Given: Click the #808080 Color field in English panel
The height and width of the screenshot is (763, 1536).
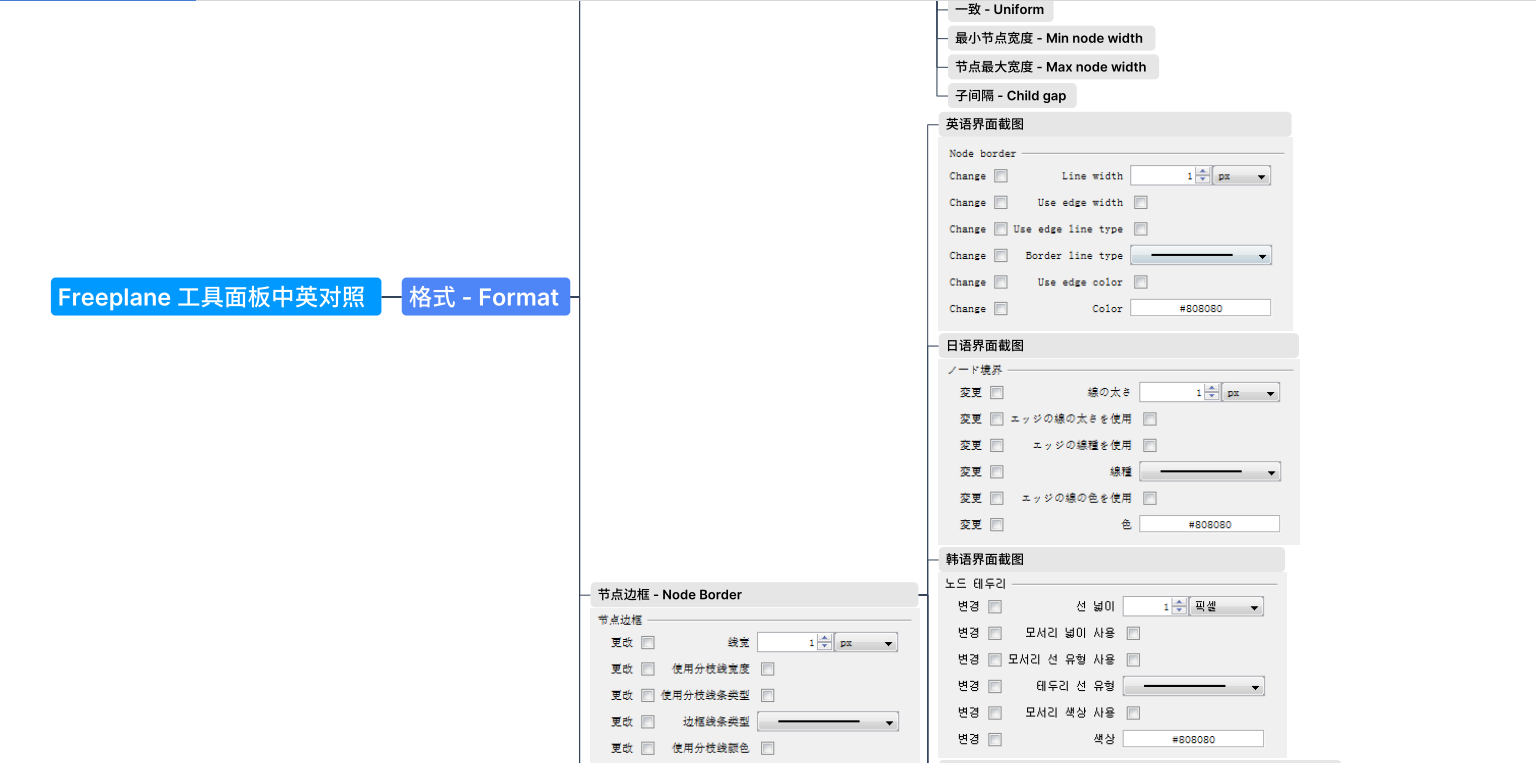Looking at the screenshot, I should point(1200,309).
